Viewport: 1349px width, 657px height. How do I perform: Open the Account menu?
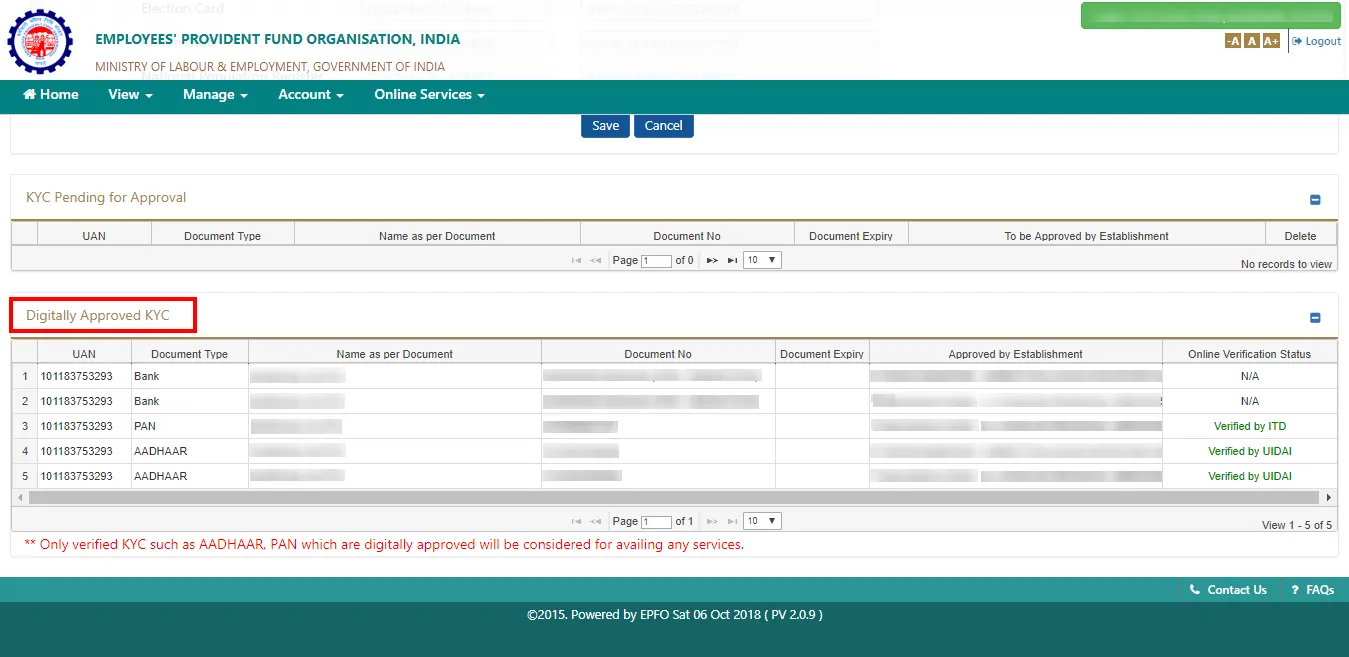[x=311, y=94]
